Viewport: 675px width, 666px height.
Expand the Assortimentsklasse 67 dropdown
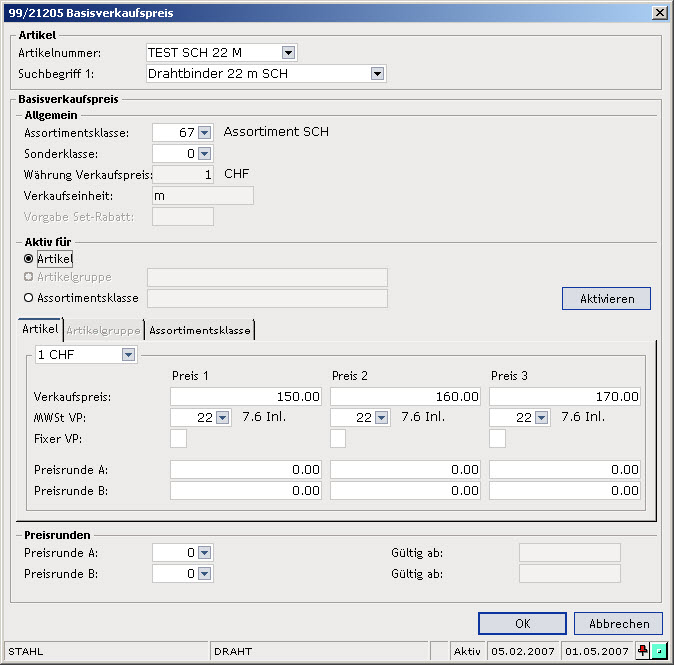204,132
